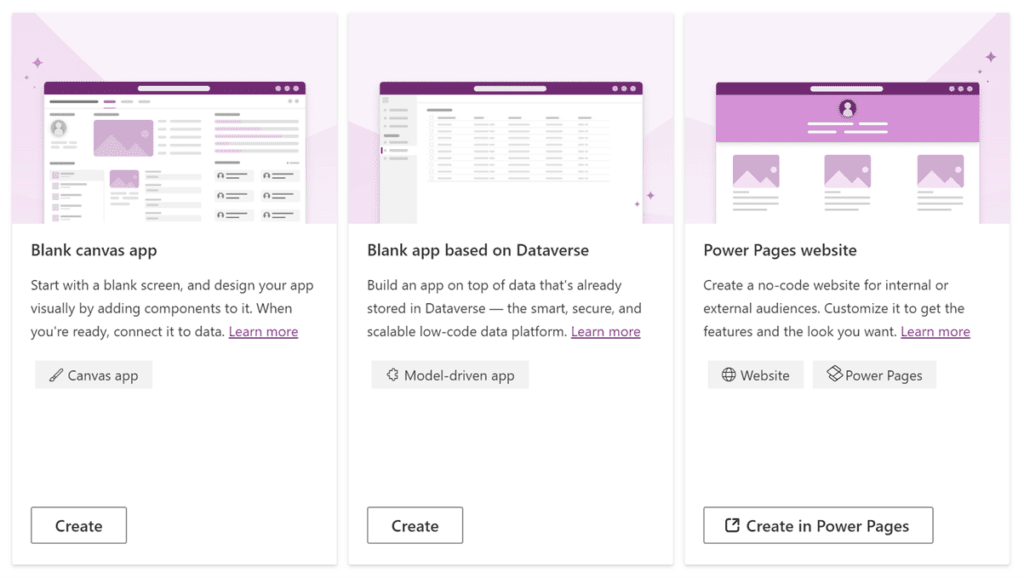The width and height of the screenshot is (1024, 578).
Task: Select the Canvas app tag label
Action: (103, 376)
